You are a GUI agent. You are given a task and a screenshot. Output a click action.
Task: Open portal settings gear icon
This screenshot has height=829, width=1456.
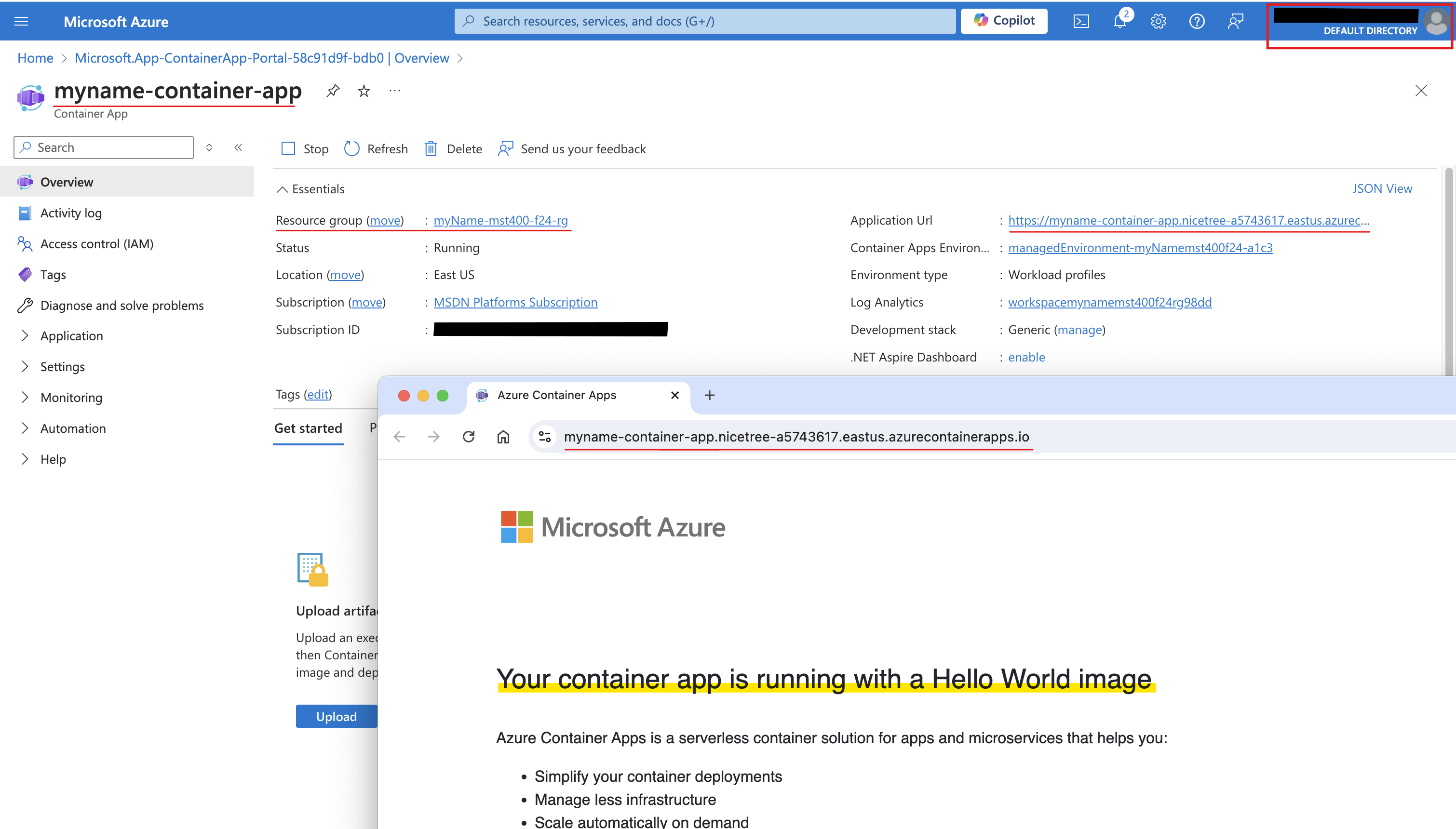click(x=1158, y=22)
